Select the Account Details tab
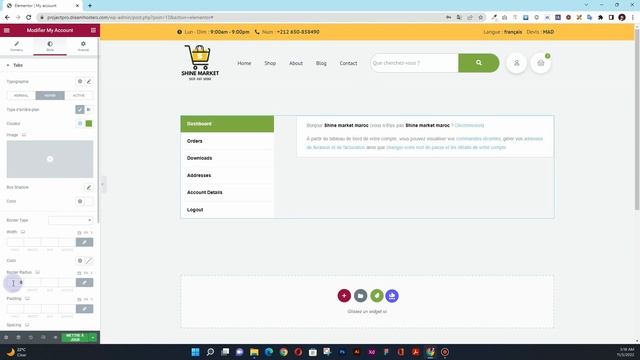Viewport: 640px width, 360px height. [x=227, y=192]
